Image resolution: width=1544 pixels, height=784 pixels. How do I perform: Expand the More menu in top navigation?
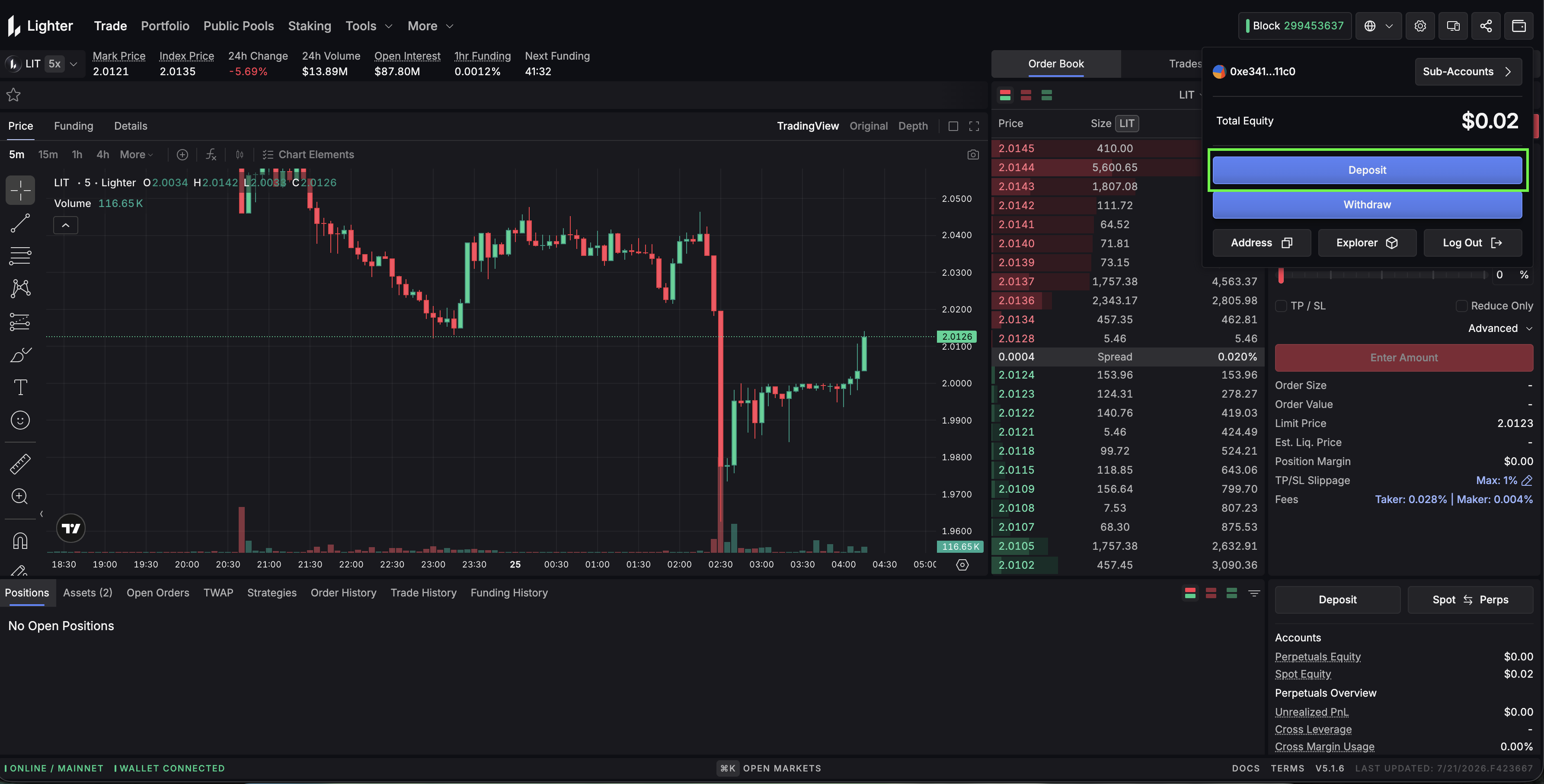tap(430, 26)
